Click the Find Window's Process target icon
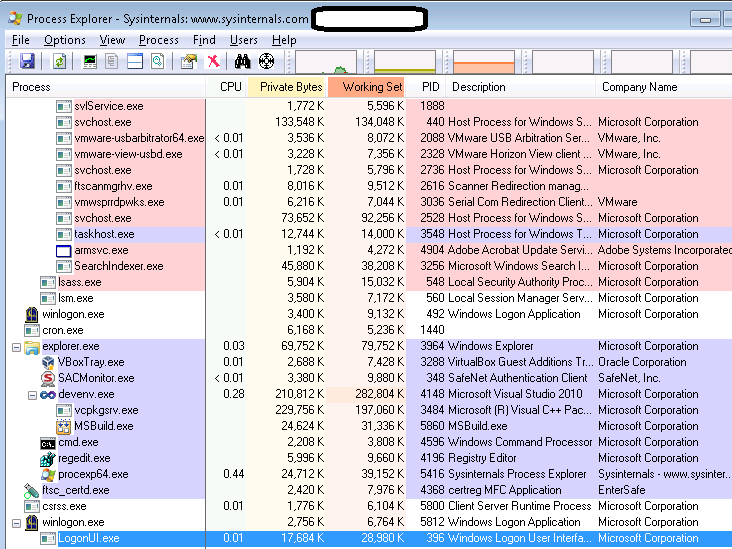Screen dimensions: 732x549 266,62
